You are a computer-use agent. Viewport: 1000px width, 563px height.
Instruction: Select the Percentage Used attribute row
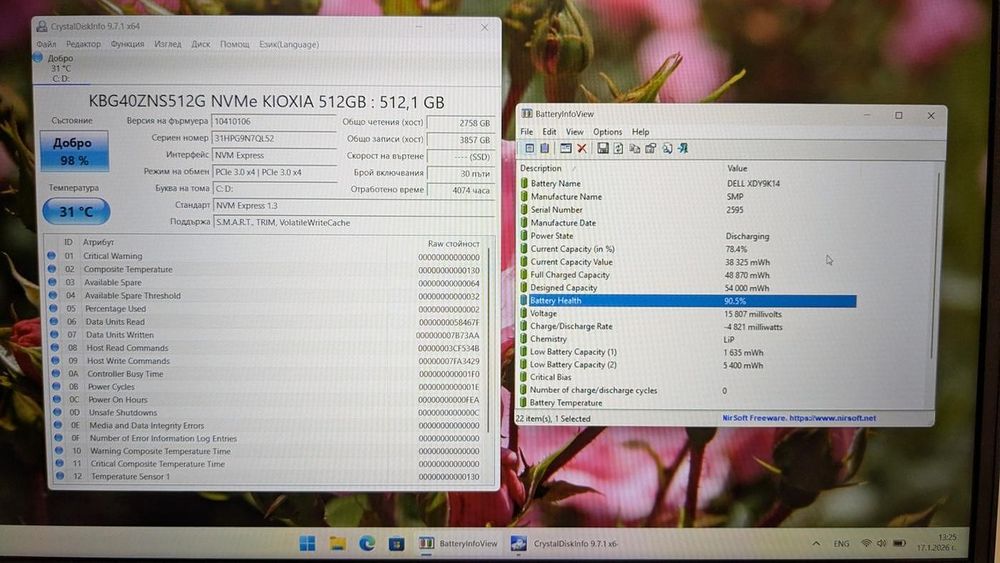tap(265, 309)
